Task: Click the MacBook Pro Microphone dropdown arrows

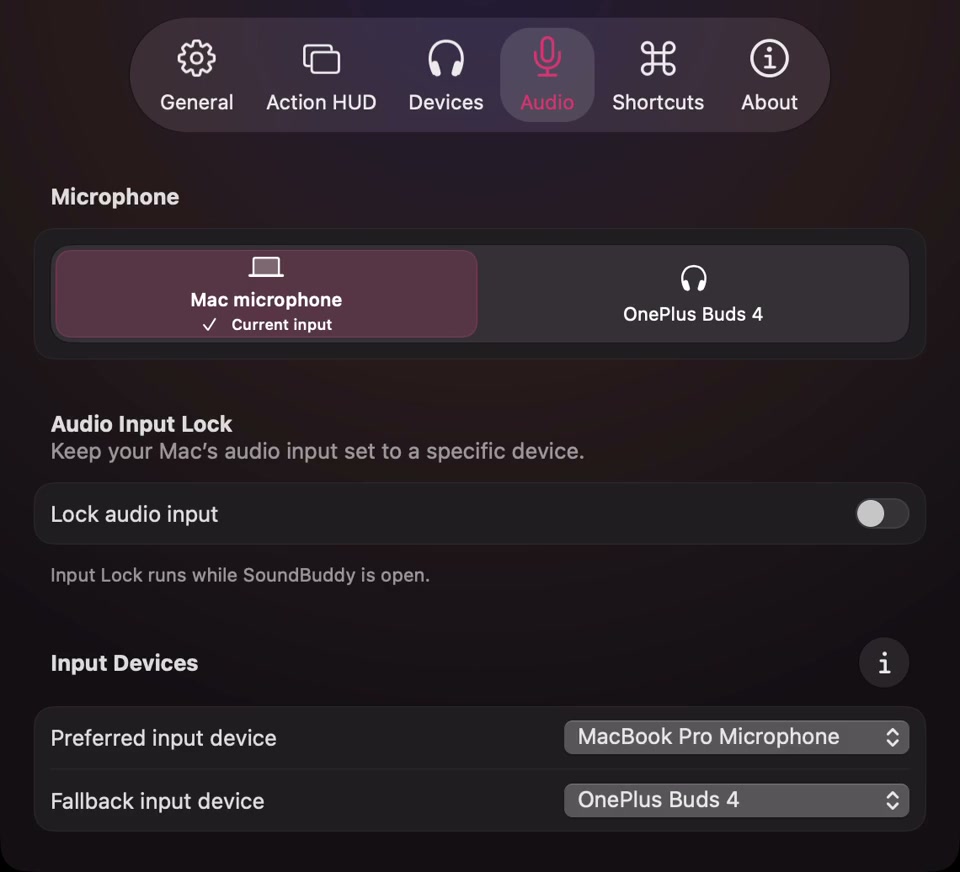Action: 892,737
